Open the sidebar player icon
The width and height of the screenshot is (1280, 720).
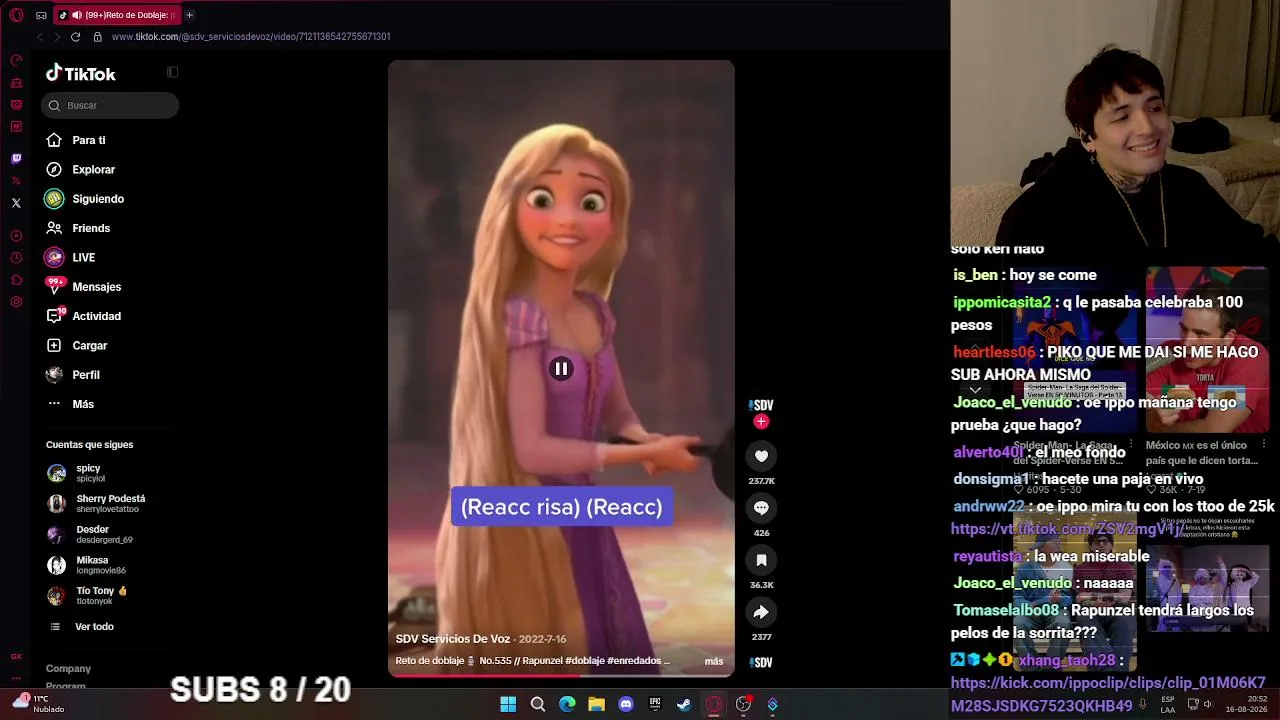click(x=16, y=236)
